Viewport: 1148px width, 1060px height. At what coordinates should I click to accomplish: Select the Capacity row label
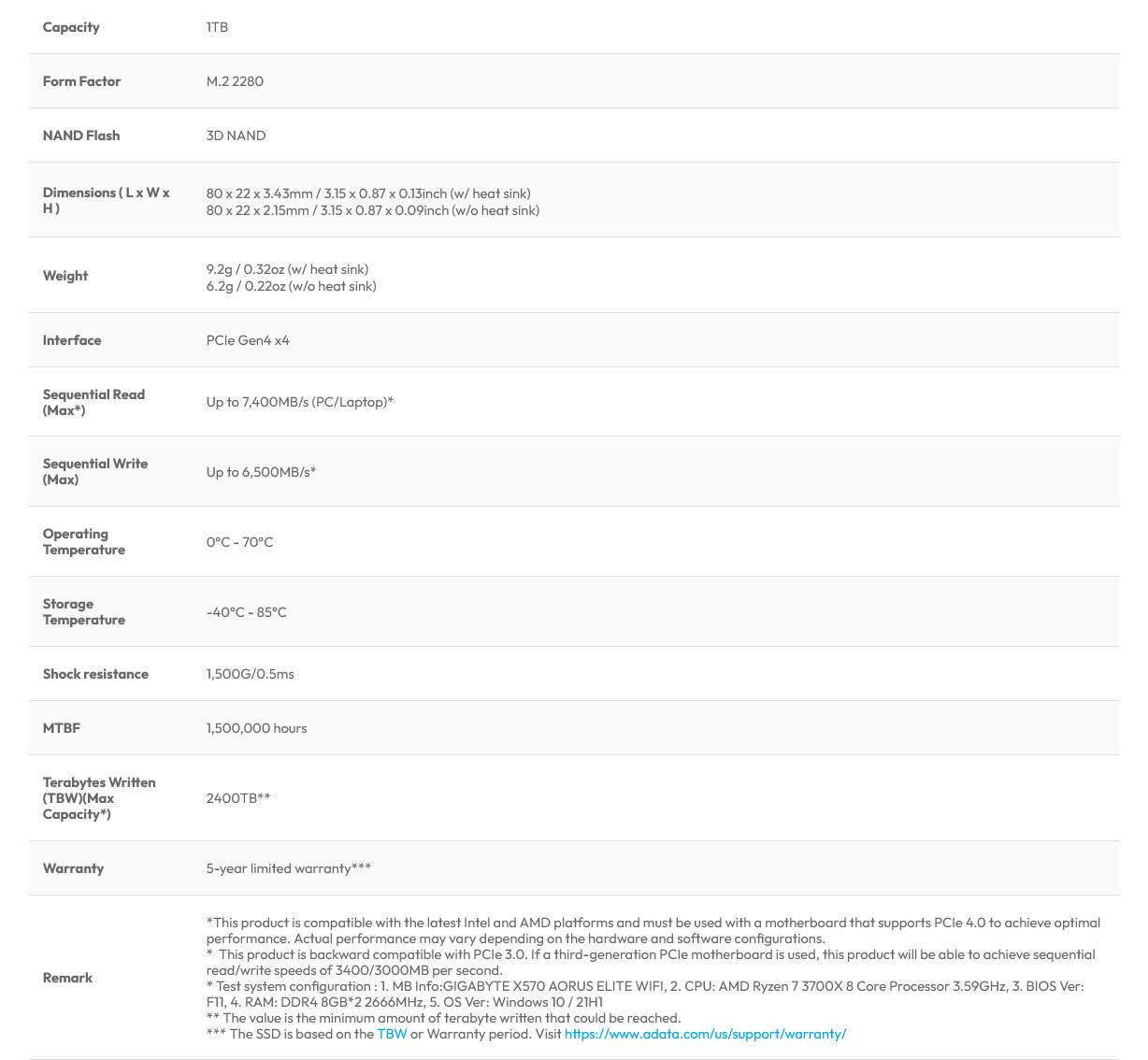coord(71,27)
